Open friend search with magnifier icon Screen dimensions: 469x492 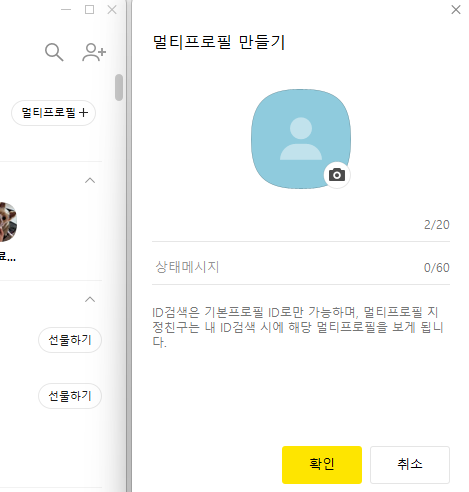tap(54, 52)
